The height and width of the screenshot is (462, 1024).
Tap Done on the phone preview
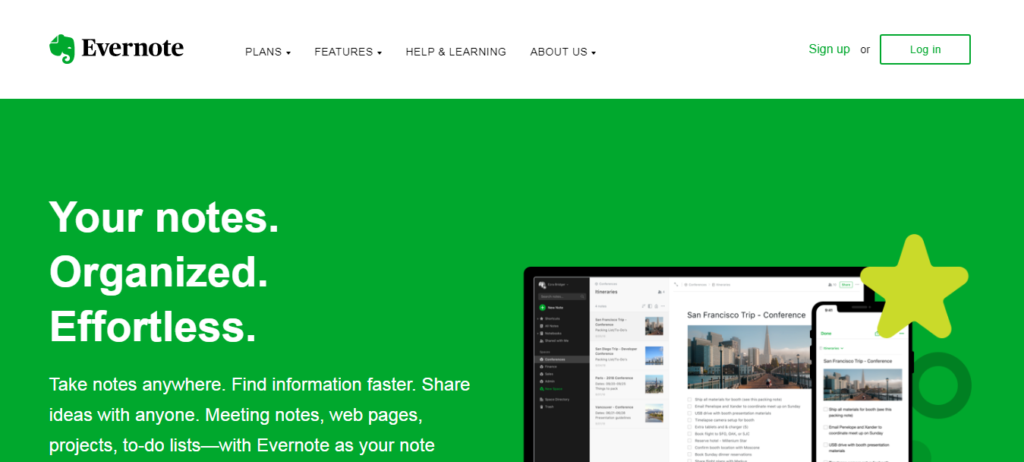(x=826, y=333)
